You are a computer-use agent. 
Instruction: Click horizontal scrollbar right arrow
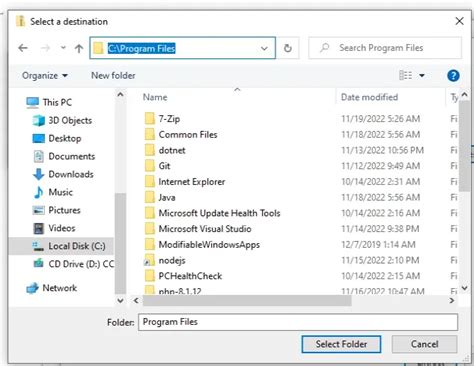452,301
